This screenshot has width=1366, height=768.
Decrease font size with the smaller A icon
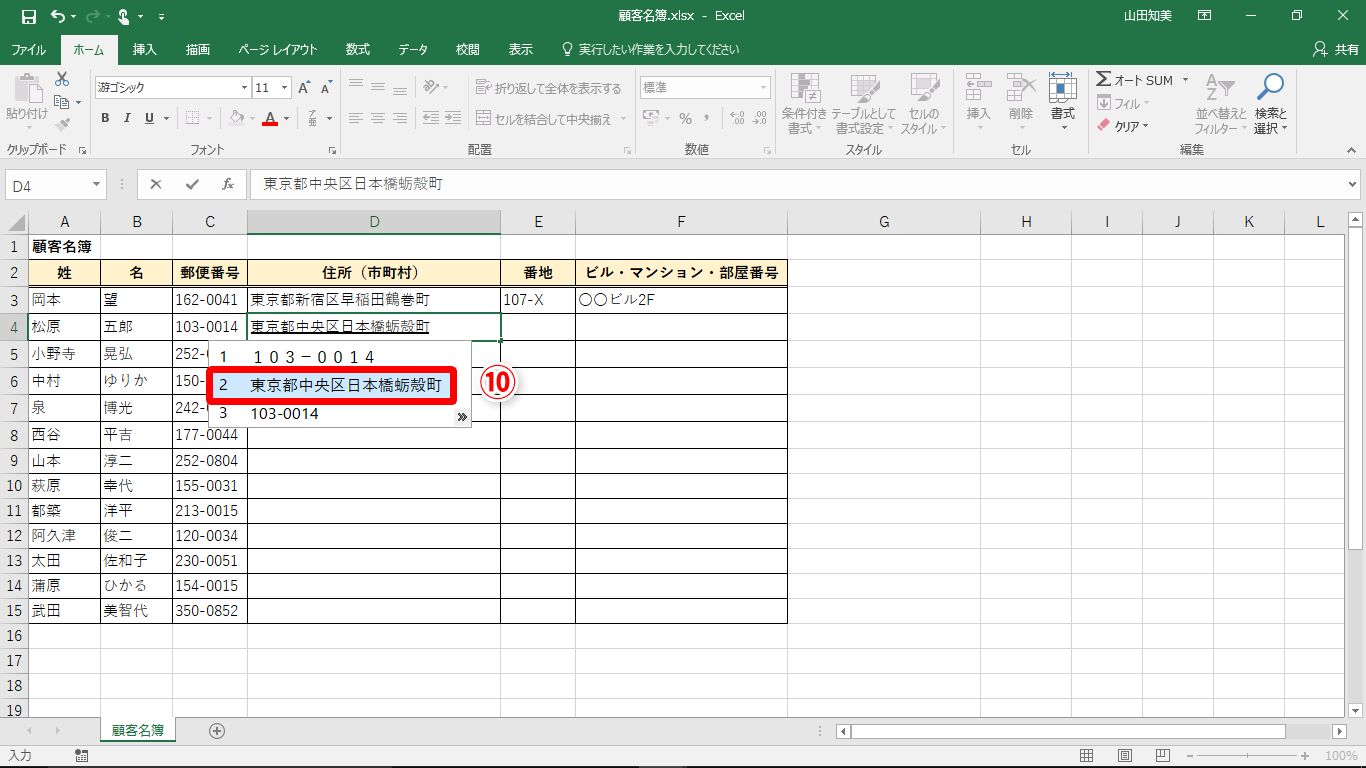click(329, 88)
